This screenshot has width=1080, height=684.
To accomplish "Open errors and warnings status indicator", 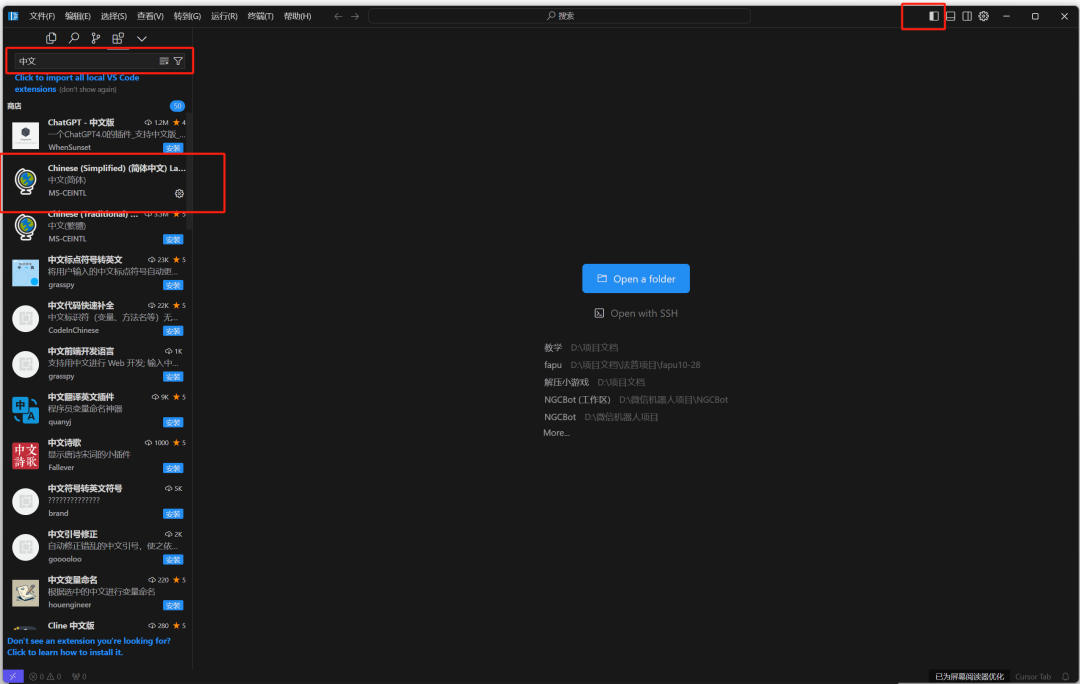I will coord(45,676).
